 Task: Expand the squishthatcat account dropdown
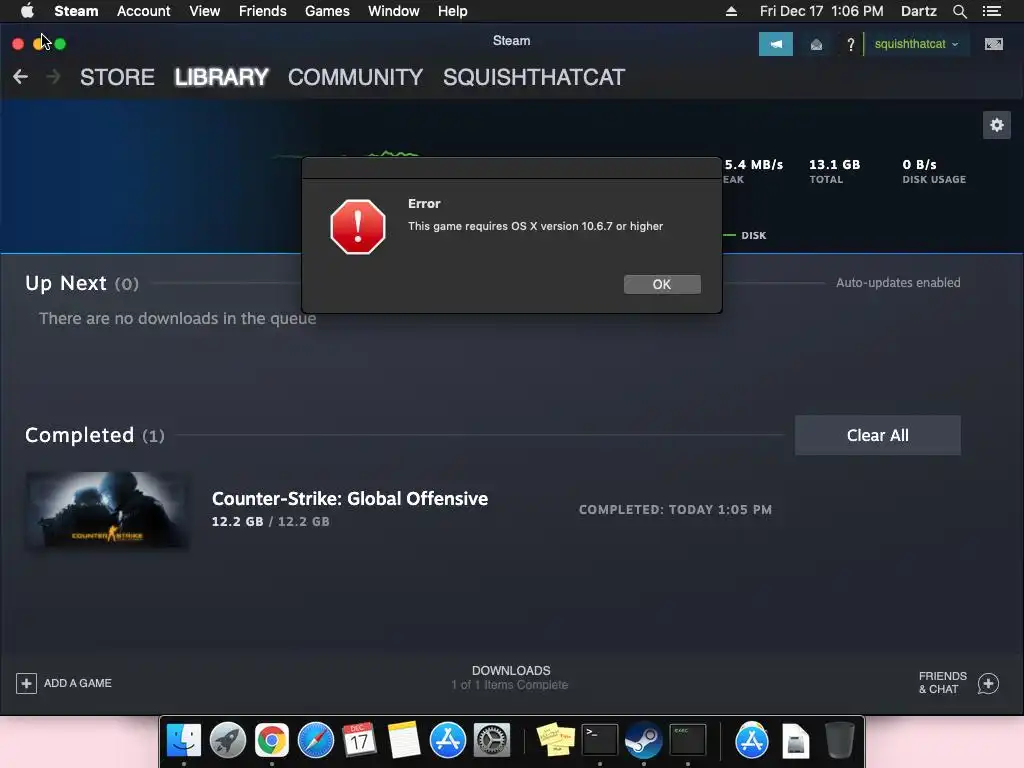tap(916, 44)
